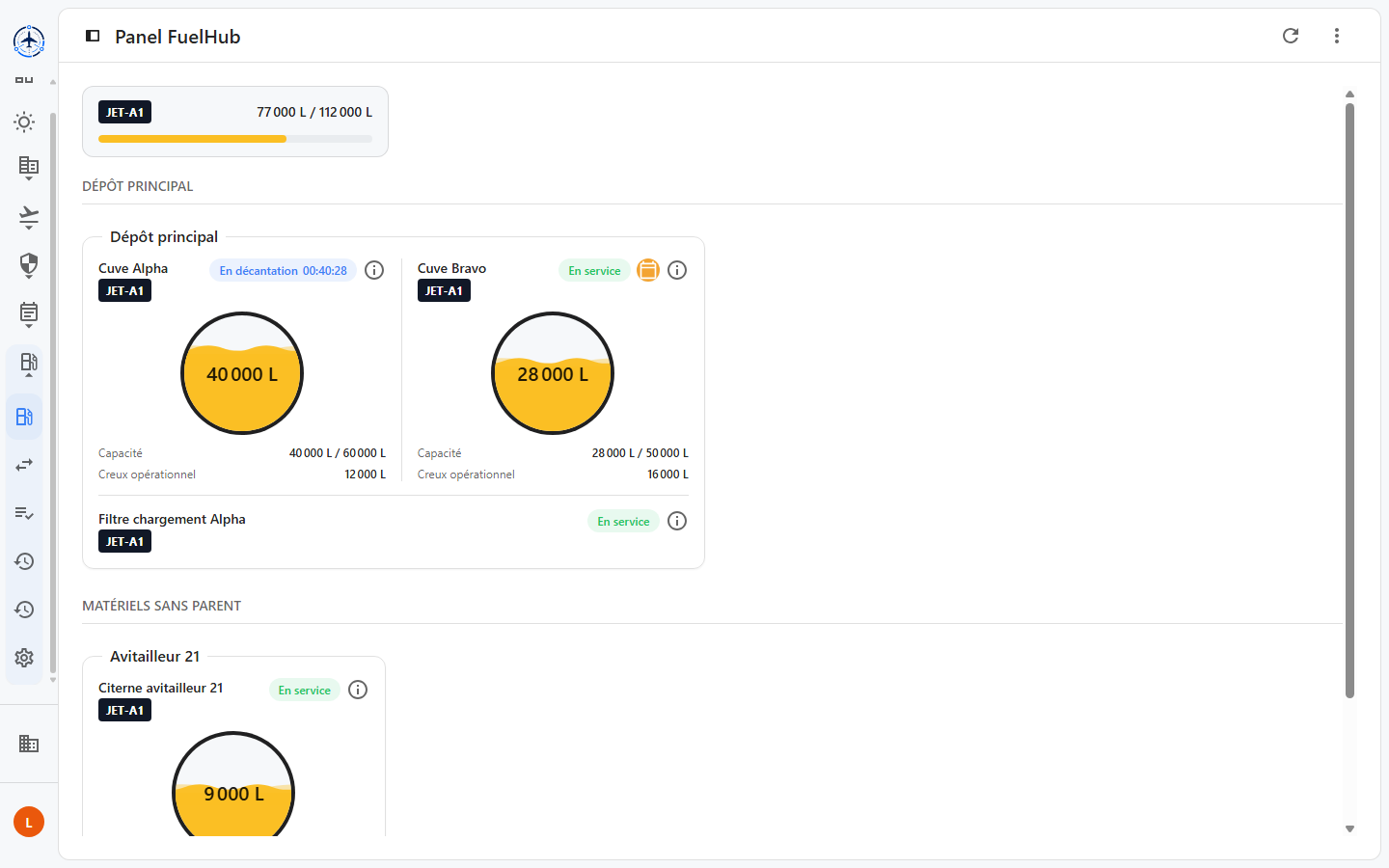The image size is (1389, 868).
Task: Click the JET-A1 tag under Cuve Bravo
Action: point(444,290)
